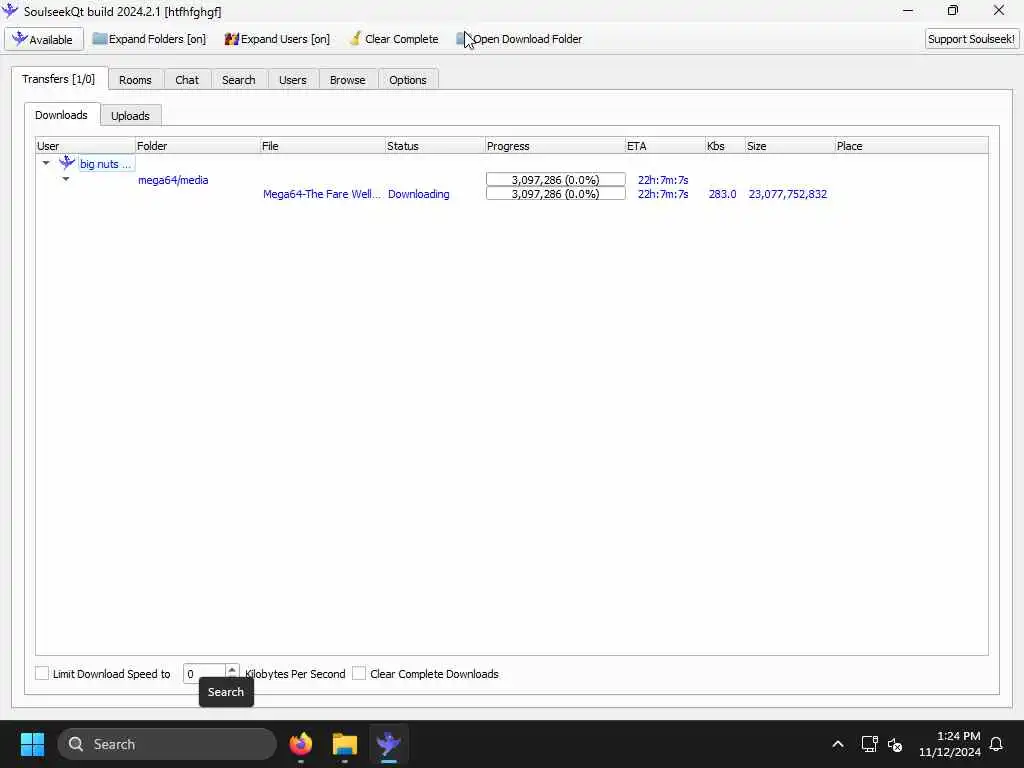
Task: Sort by the Folder column header
Action: (x=197, y=146)
